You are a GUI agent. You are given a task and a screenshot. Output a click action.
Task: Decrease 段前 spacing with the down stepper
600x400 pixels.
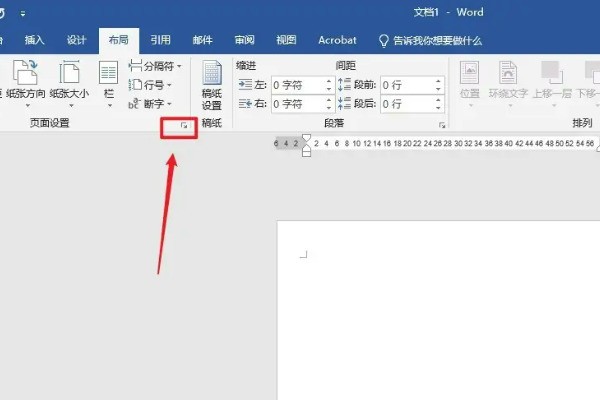pyautogui.click(x=438, y=89)
